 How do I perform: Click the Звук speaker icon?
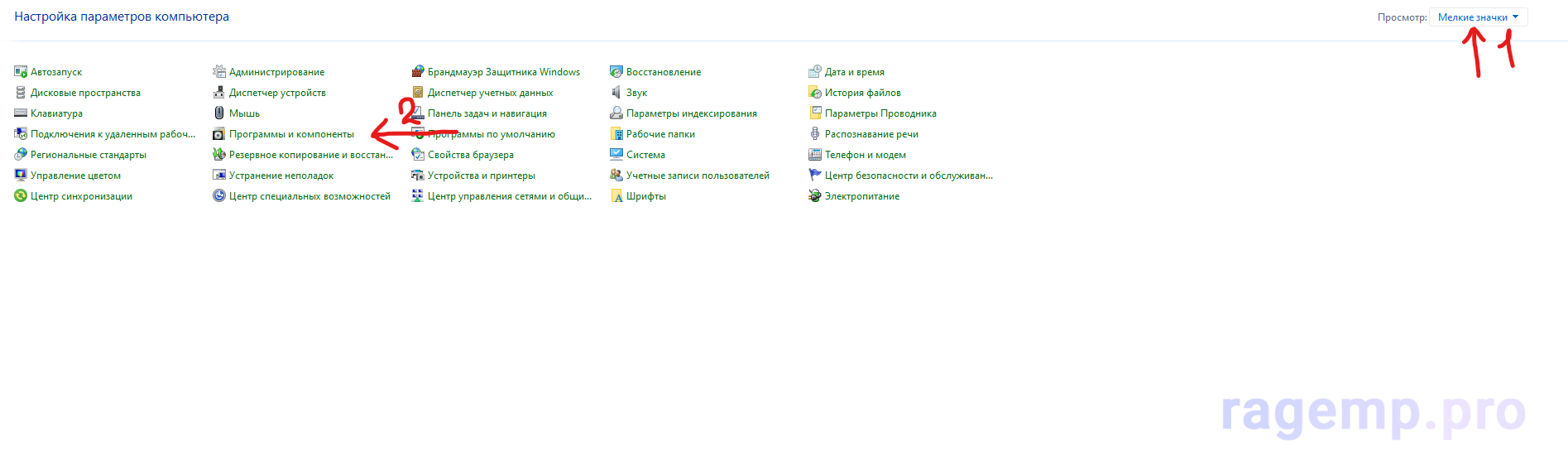[616, 93]
